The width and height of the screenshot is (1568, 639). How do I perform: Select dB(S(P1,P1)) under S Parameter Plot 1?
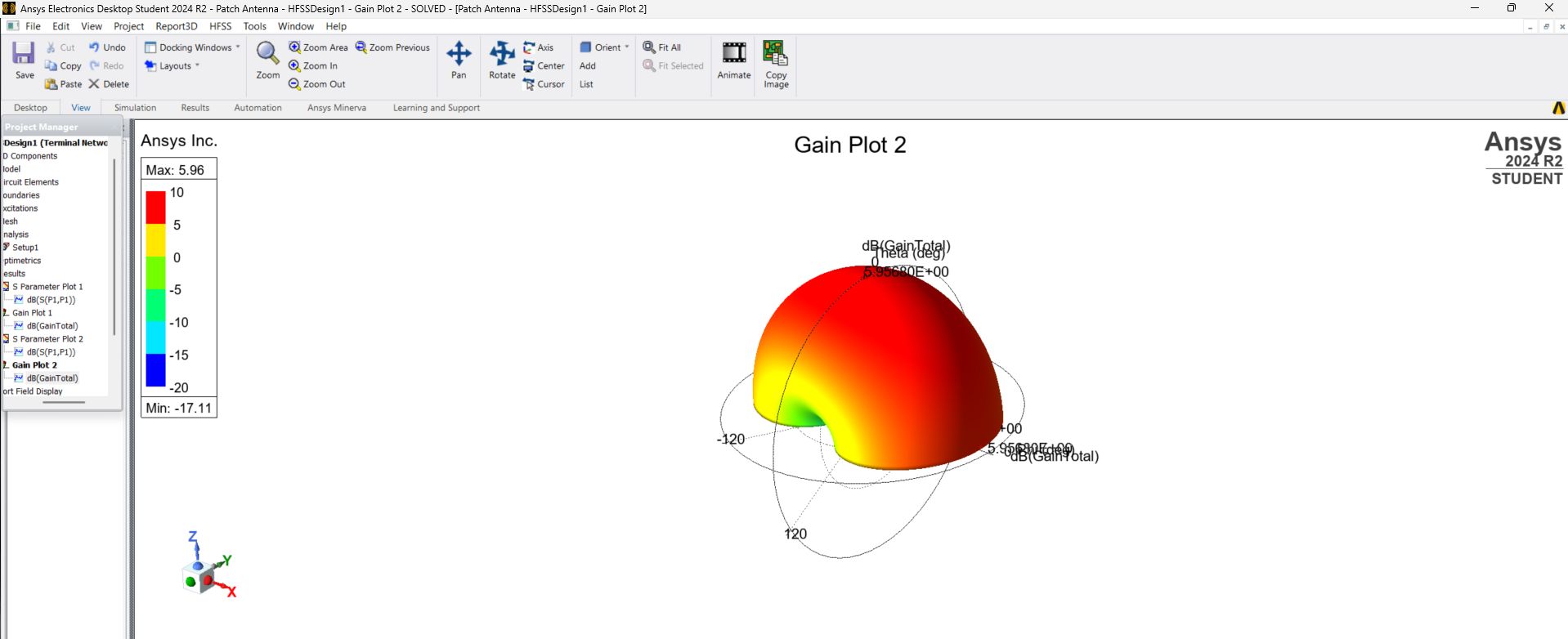point(51,300)
